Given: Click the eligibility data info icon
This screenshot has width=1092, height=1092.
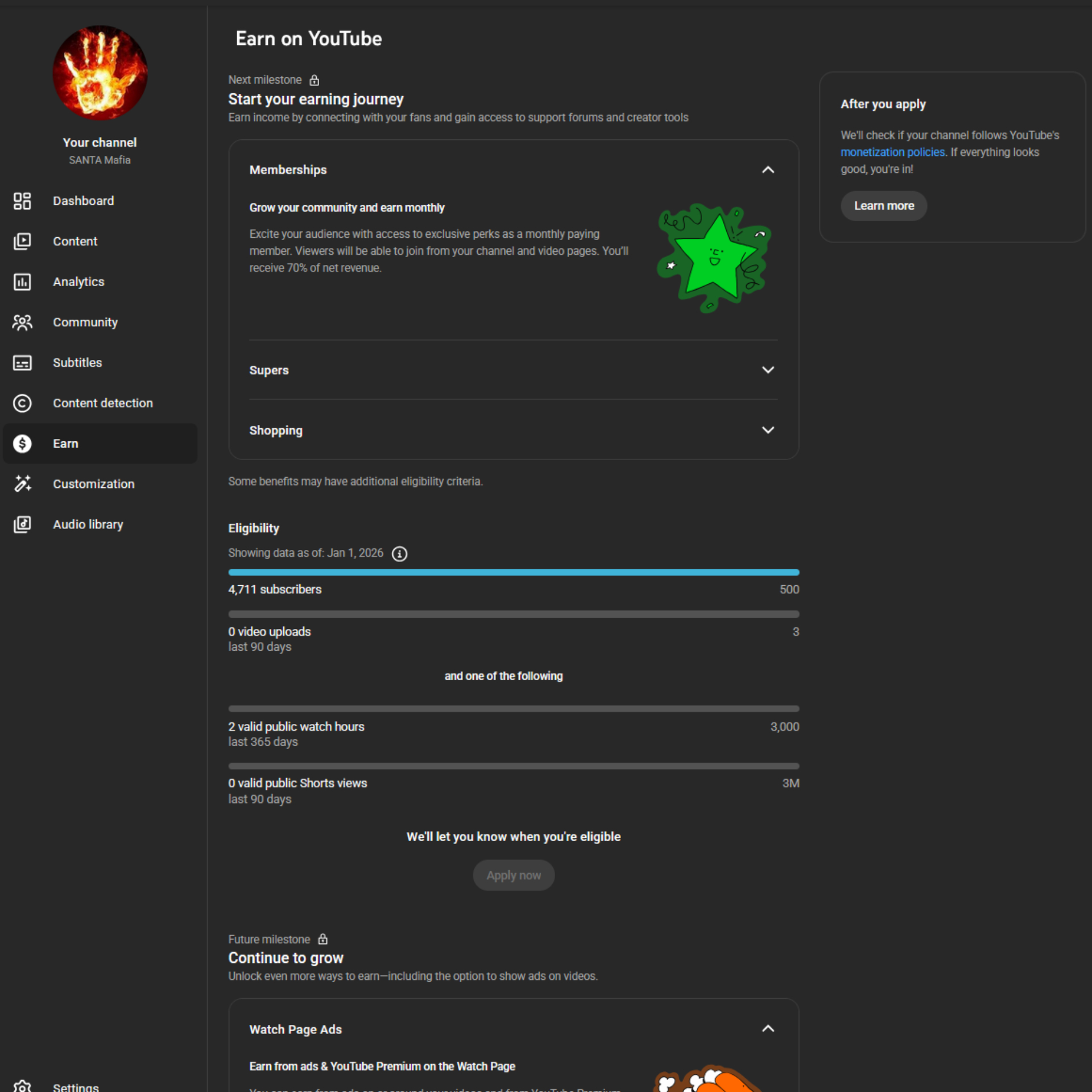Looking at the screenshot, I should 399,553.
